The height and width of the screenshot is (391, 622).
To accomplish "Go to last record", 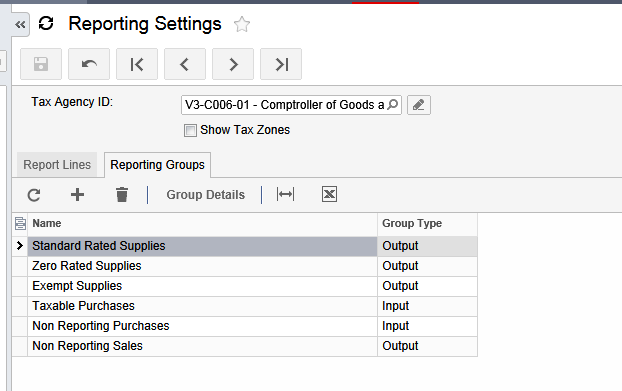I will tap(281, 64).
